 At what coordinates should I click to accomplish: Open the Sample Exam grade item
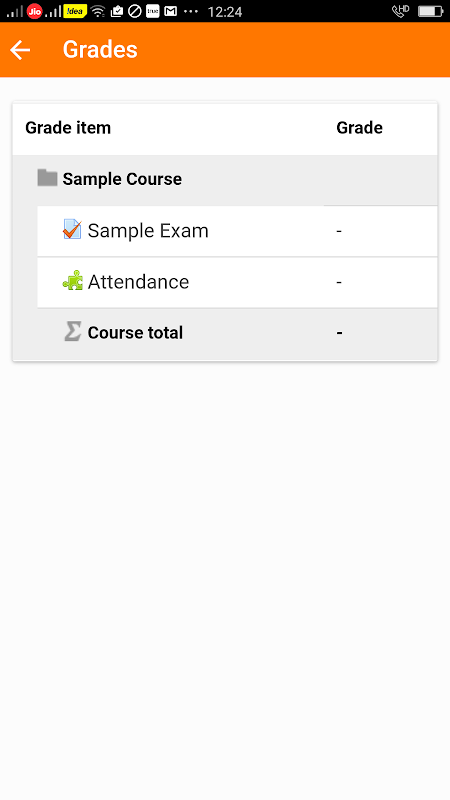[237, 231]
